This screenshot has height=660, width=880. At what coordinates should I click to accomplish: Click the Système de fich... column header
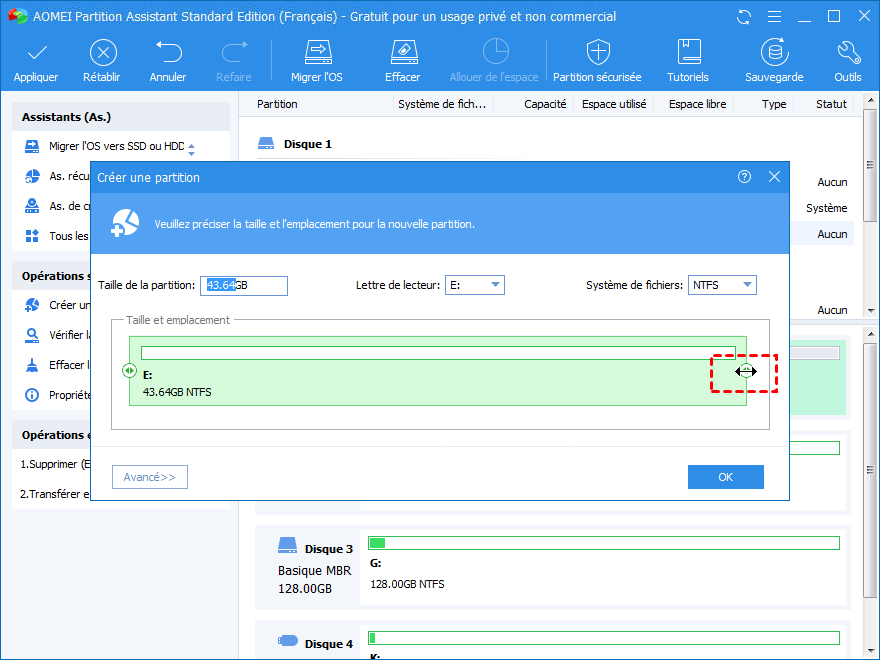pos(442,104)
